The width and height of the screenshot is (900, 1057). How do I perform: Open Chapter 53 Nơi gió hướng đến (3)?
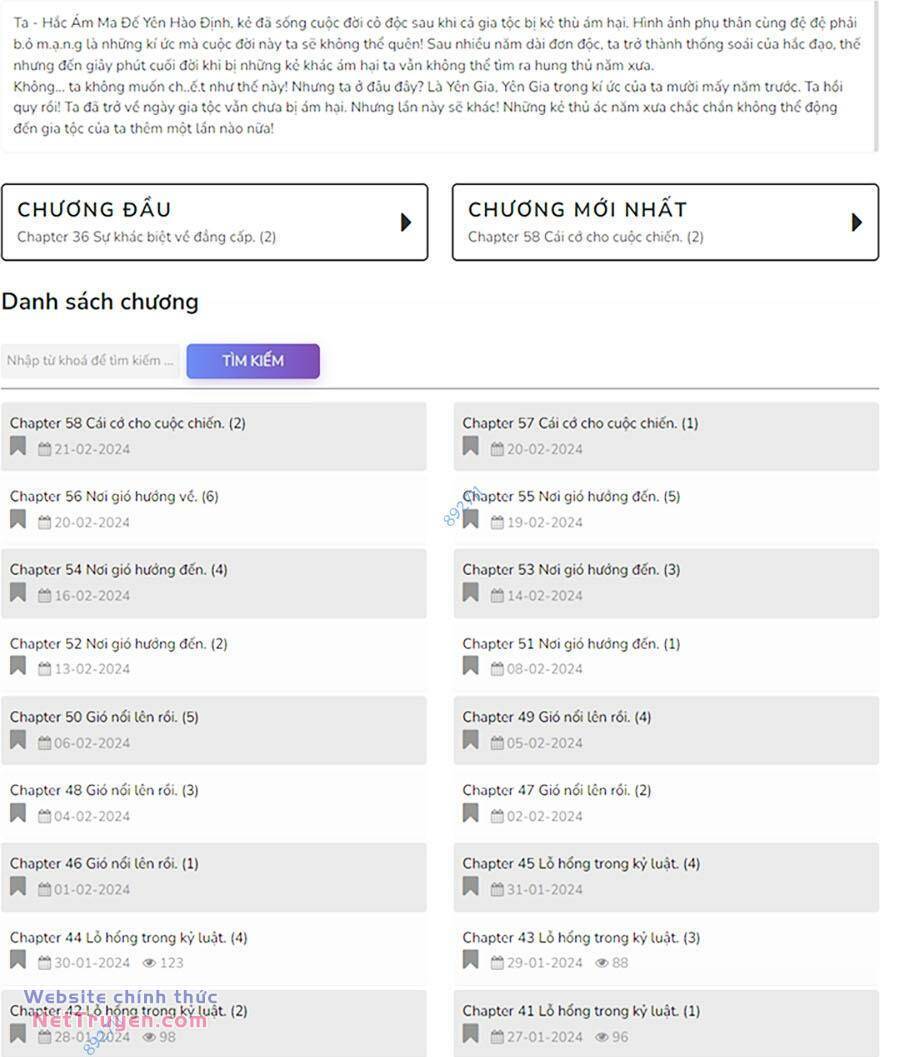(x=571, y=570)
